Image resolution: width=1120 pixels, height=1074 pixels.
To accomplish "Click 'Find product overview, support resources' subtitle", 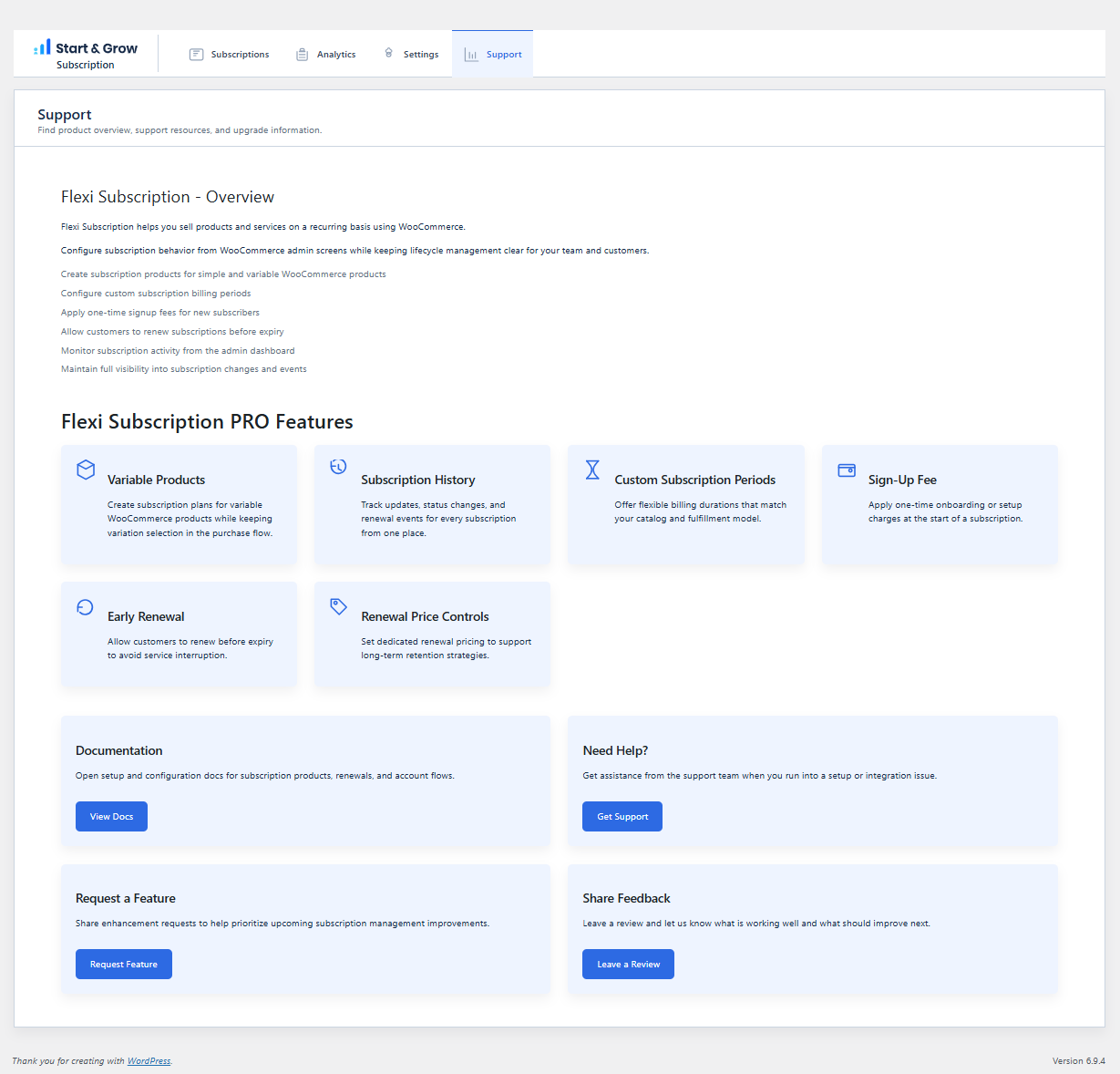I will pos(180,130).
